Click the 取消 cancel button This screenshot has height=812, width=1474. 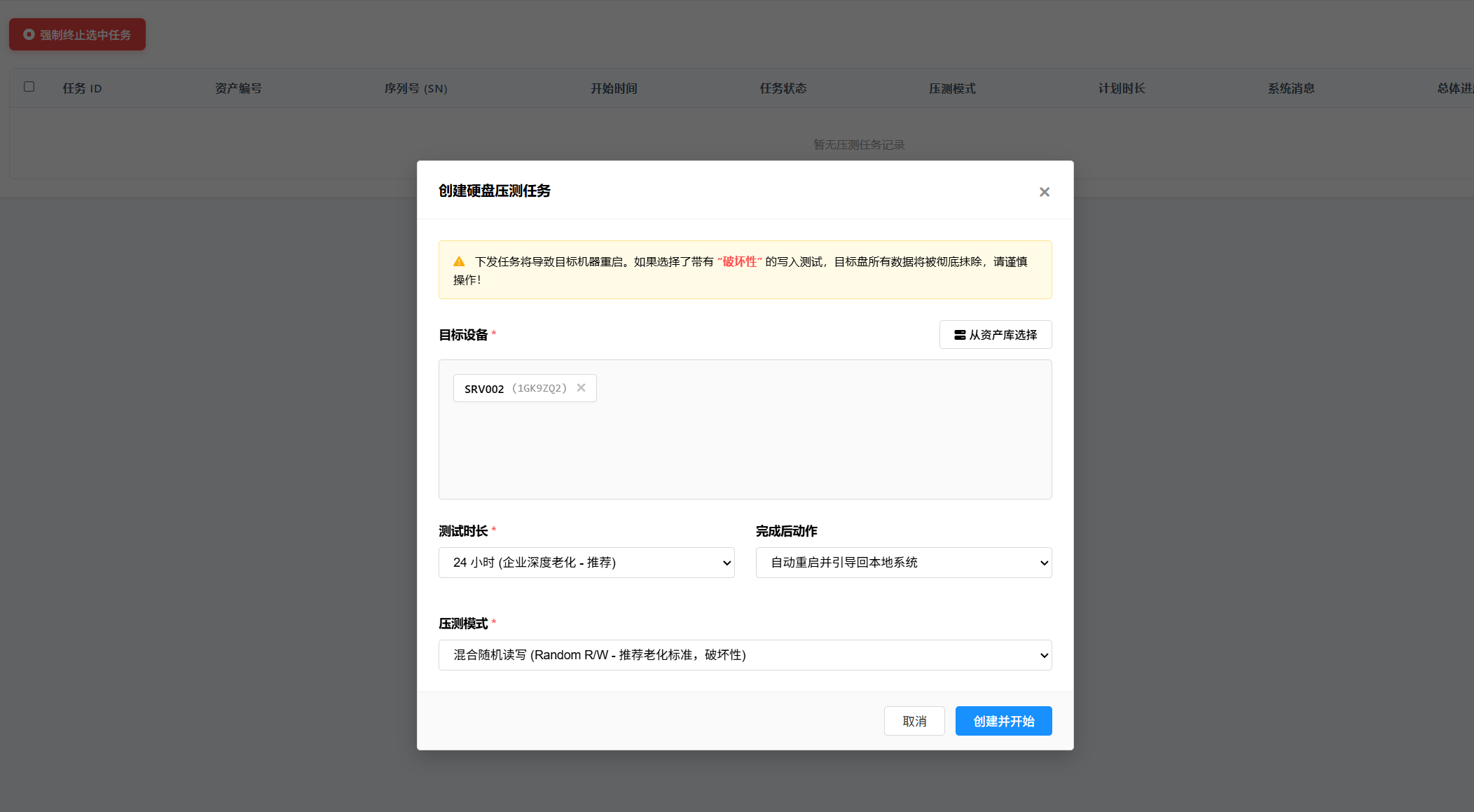914,721
